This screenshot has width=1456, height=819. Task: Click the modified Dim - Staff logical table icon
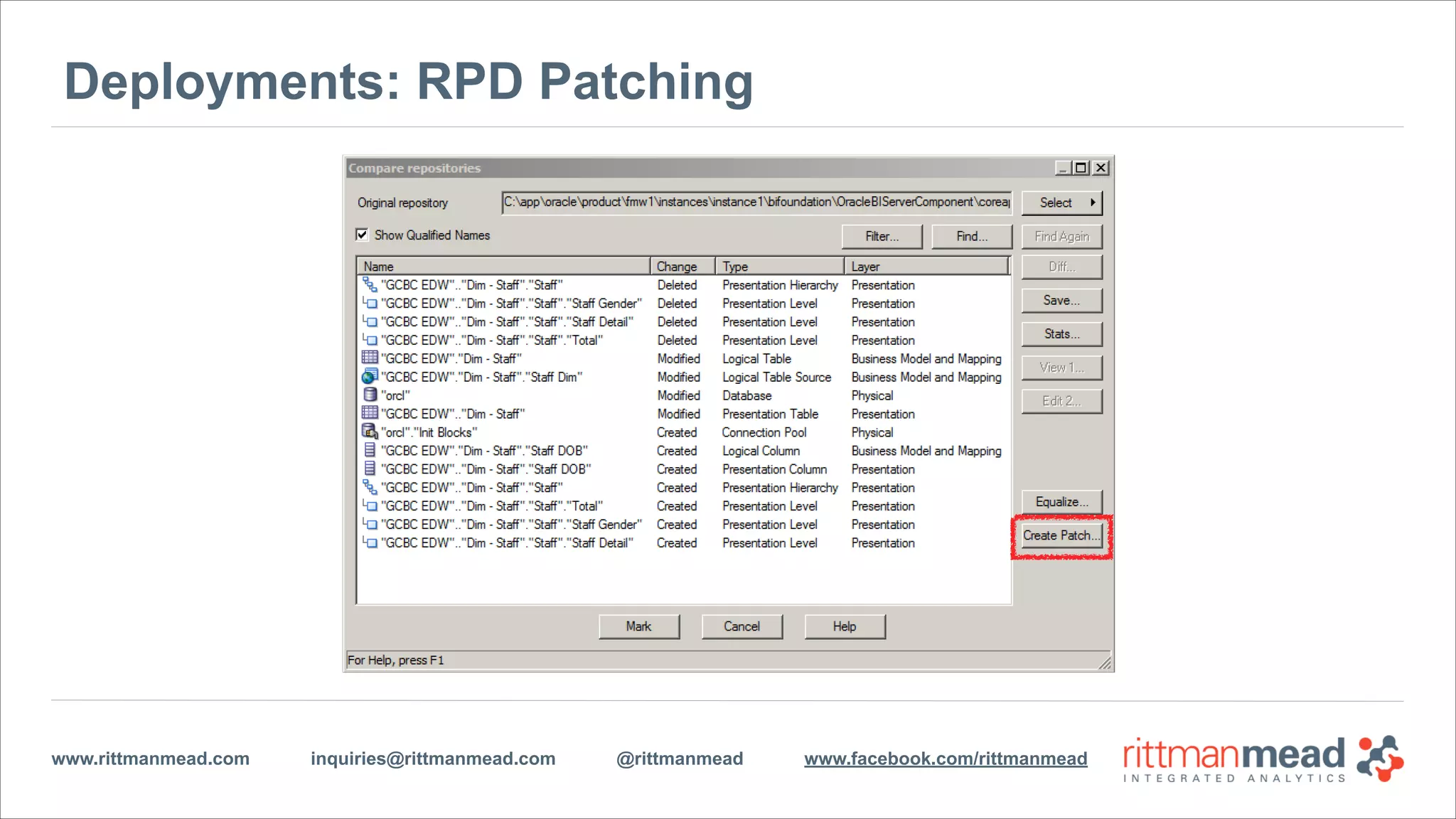click(370, 358)
